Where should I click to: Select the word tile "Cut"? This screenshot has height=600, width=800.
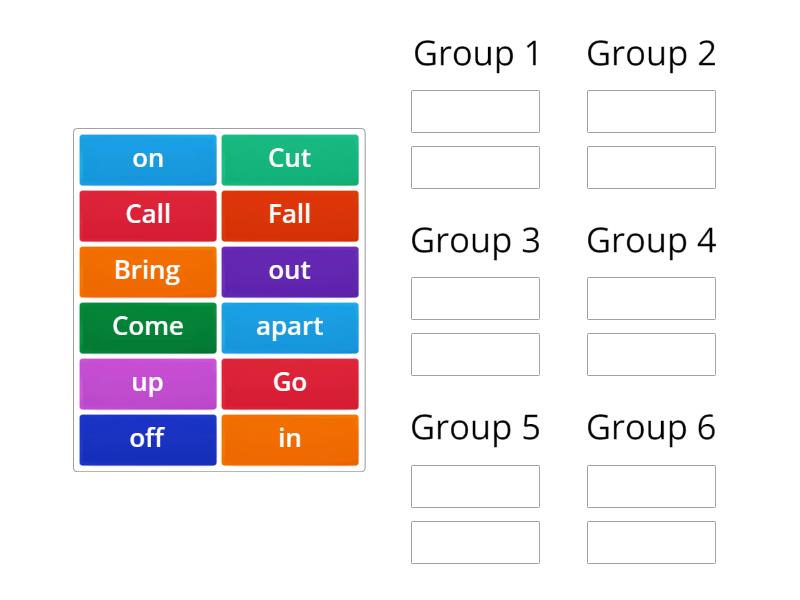point(290,158)
